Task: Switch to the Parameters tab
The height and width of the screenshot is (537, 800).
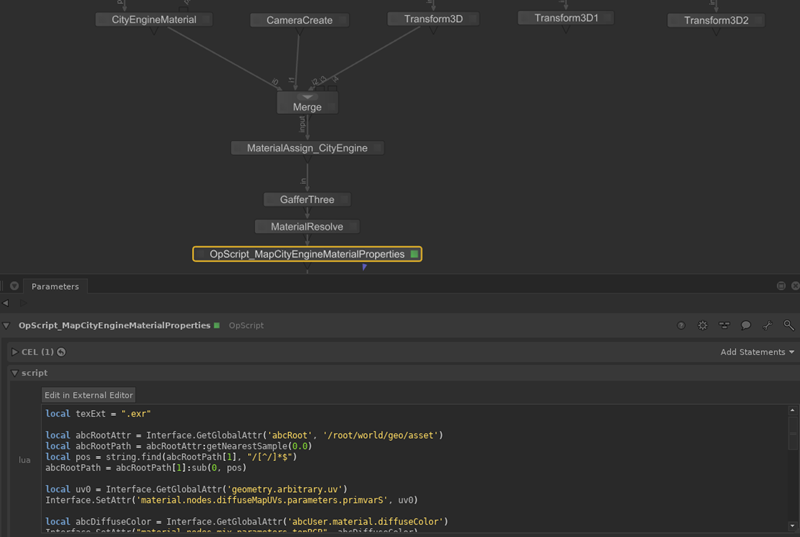Action: point(55,286)
